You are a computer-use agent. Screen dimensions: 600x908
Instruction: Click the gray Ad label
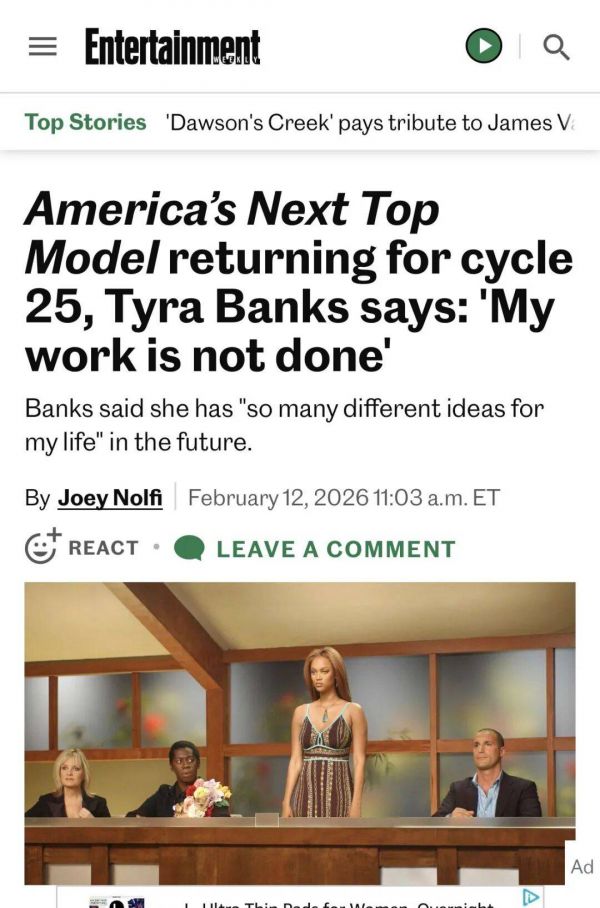[582, 867]
